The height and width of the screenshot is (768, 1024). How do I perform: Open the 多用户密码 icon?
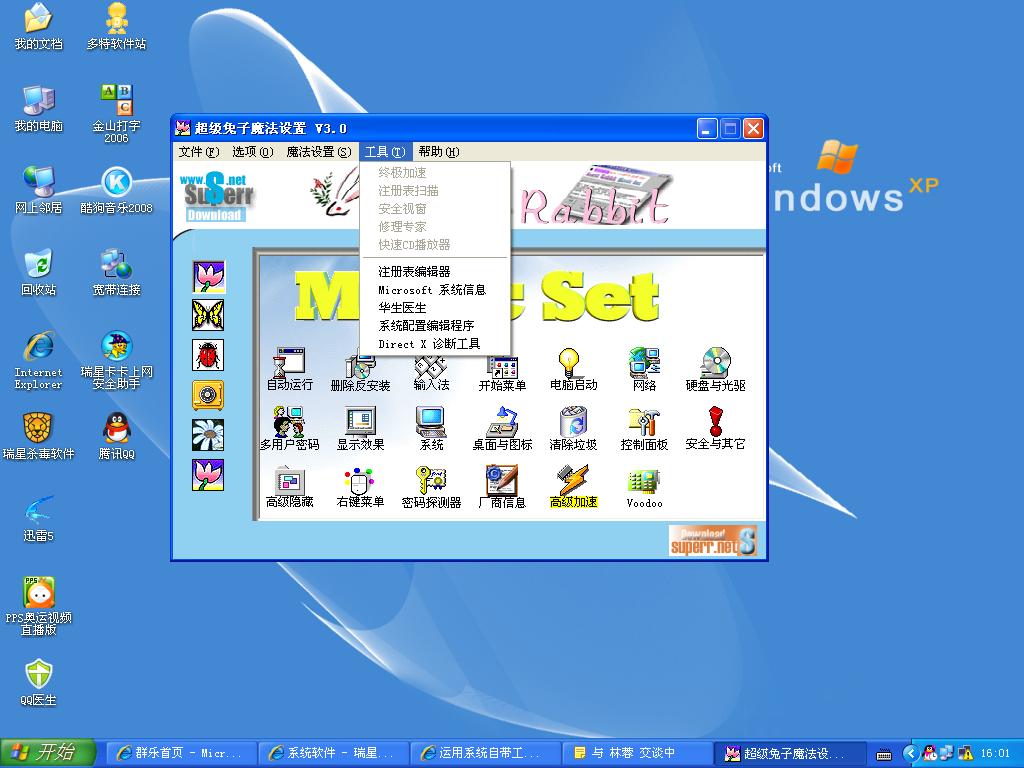point(289,428)
